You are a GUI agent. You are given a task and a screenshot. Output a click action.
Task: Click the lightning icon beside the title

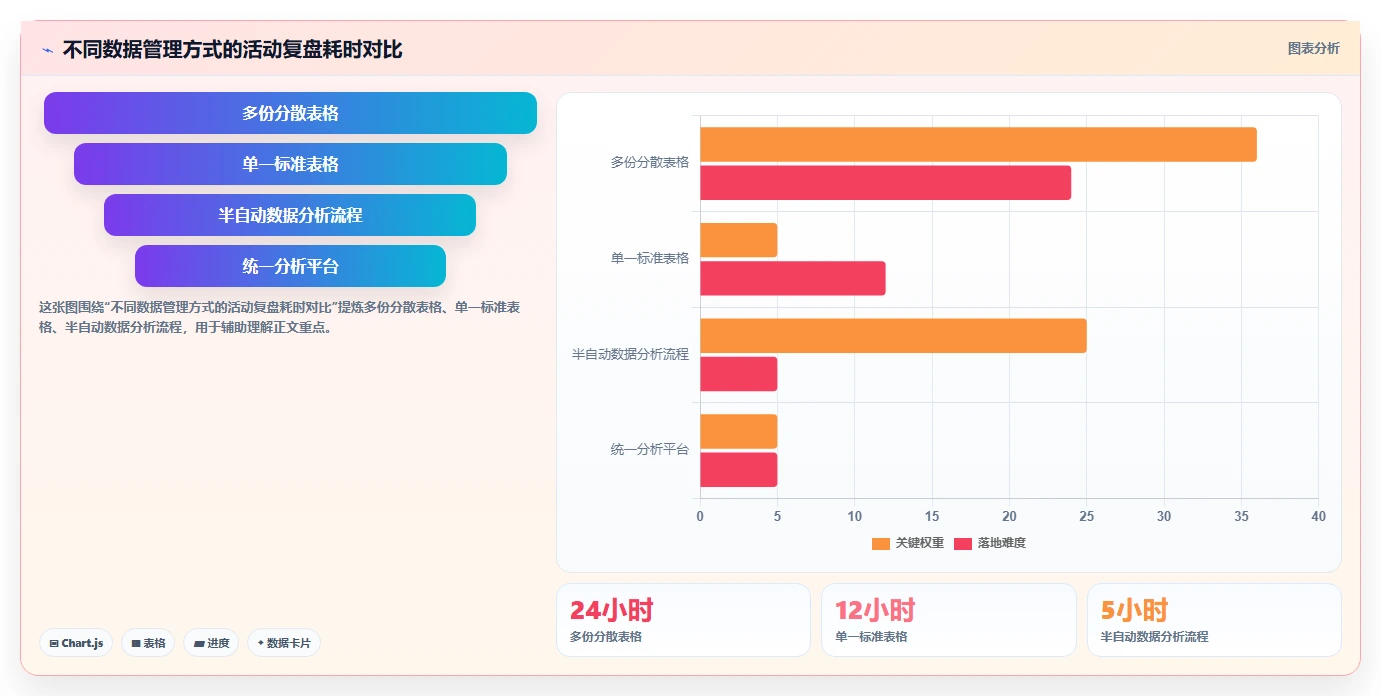[x=48, y=50]
